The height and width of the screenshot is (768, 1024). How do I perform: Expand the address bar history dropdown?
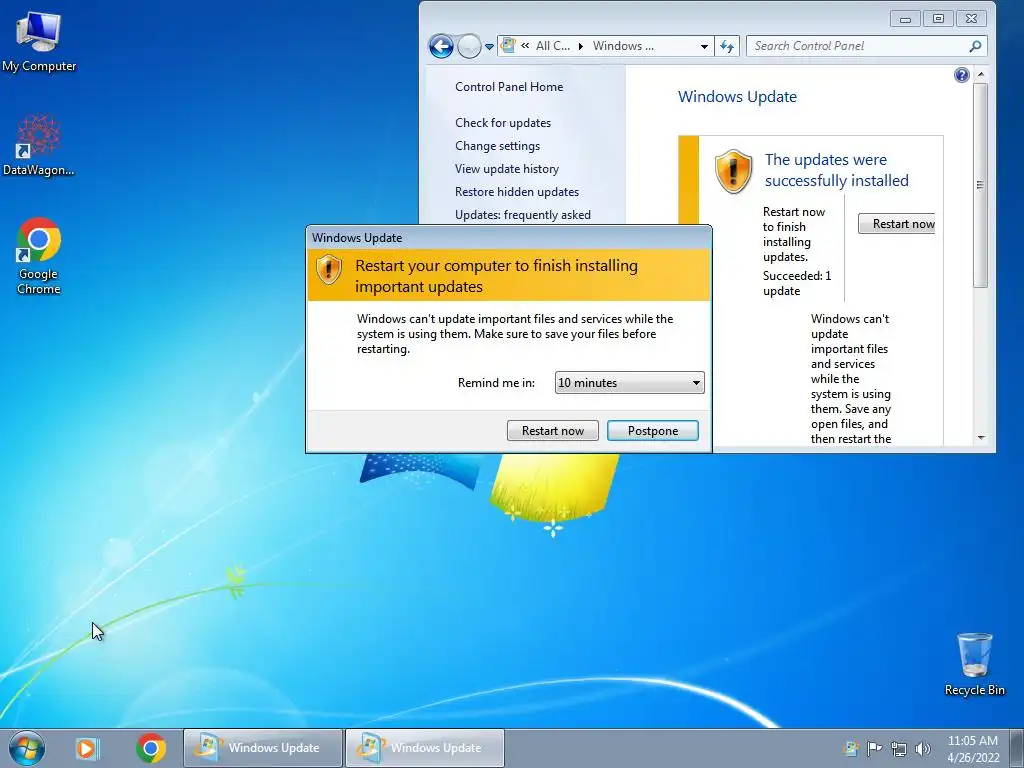(704, 46)
